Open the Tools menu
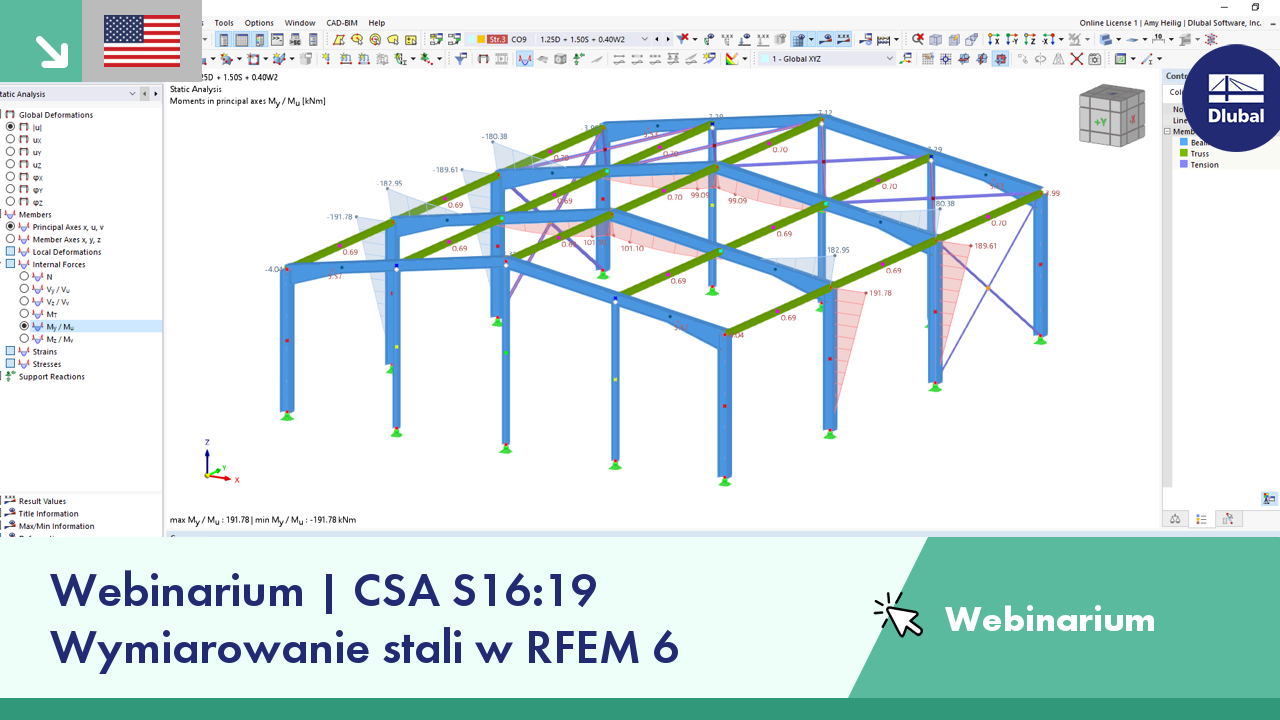This screenshot has width=1280, height=720. [224, 23]
